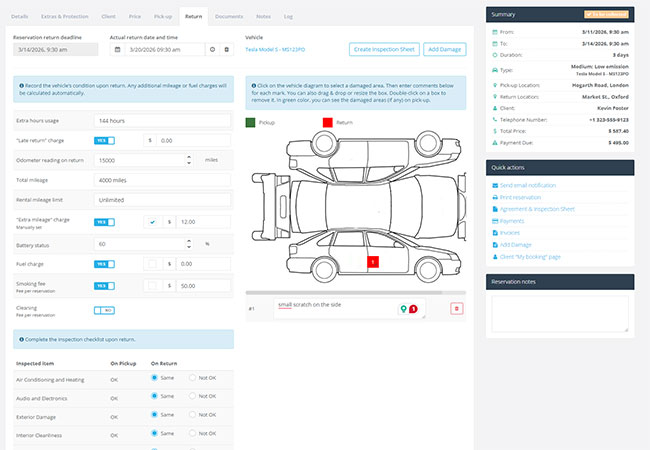Open the Price tab
Image resolution: width=650 pixels, height=450 pixels.
click(135, 17)
